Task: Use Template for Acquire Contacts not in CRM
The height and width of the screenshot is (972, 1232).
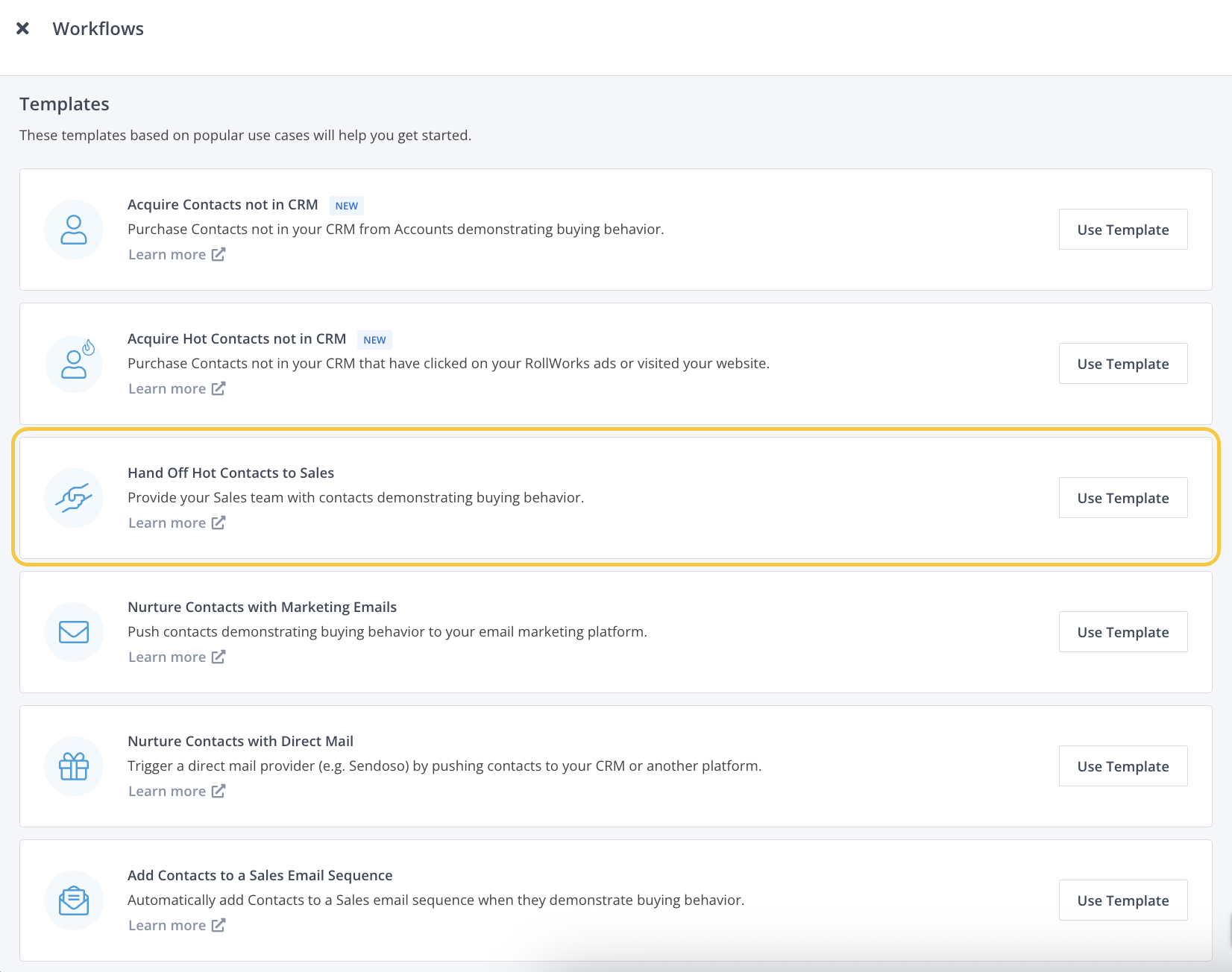Action: [1122, 230]
